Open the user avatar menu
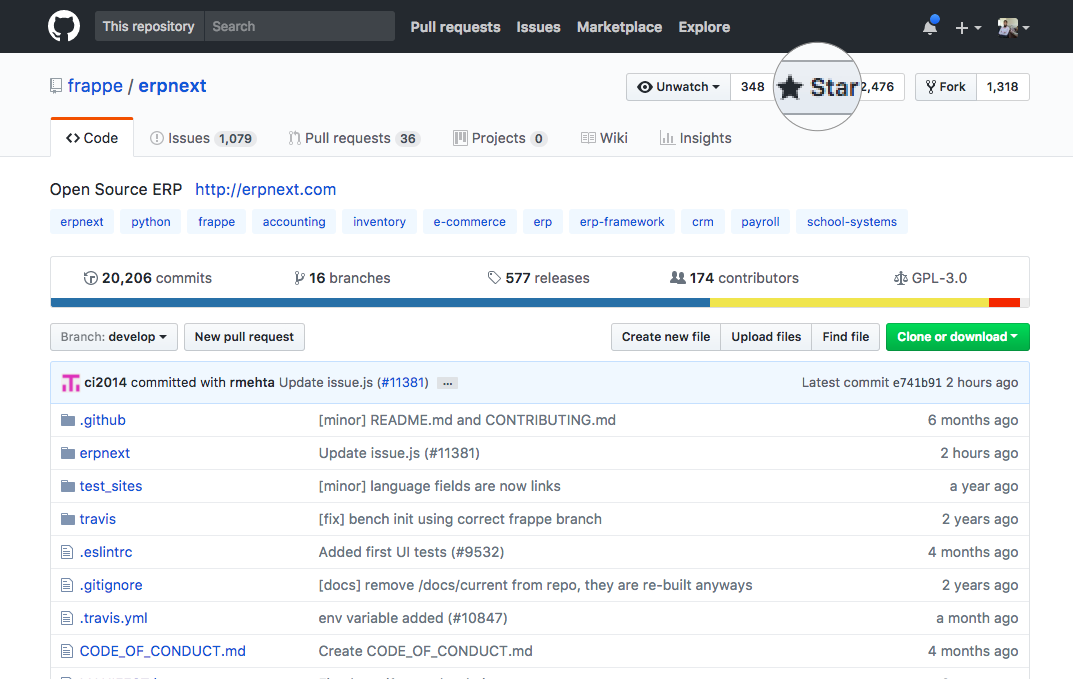Screen dimensions: 1073x679 pyautogui.click(x=1013, y=27)
